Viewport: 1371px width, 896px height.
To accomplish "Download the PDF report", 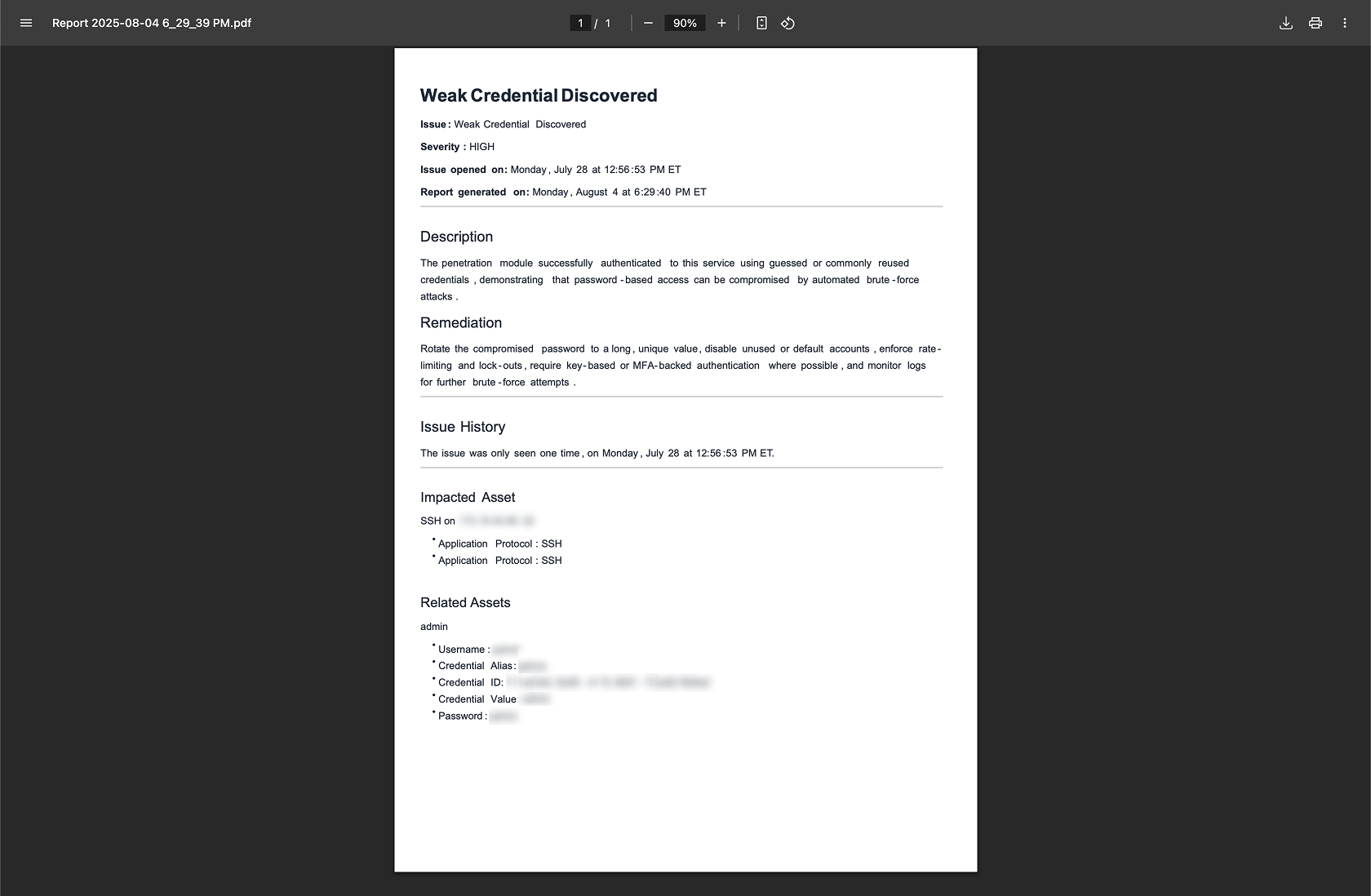I will point(1286,23).
